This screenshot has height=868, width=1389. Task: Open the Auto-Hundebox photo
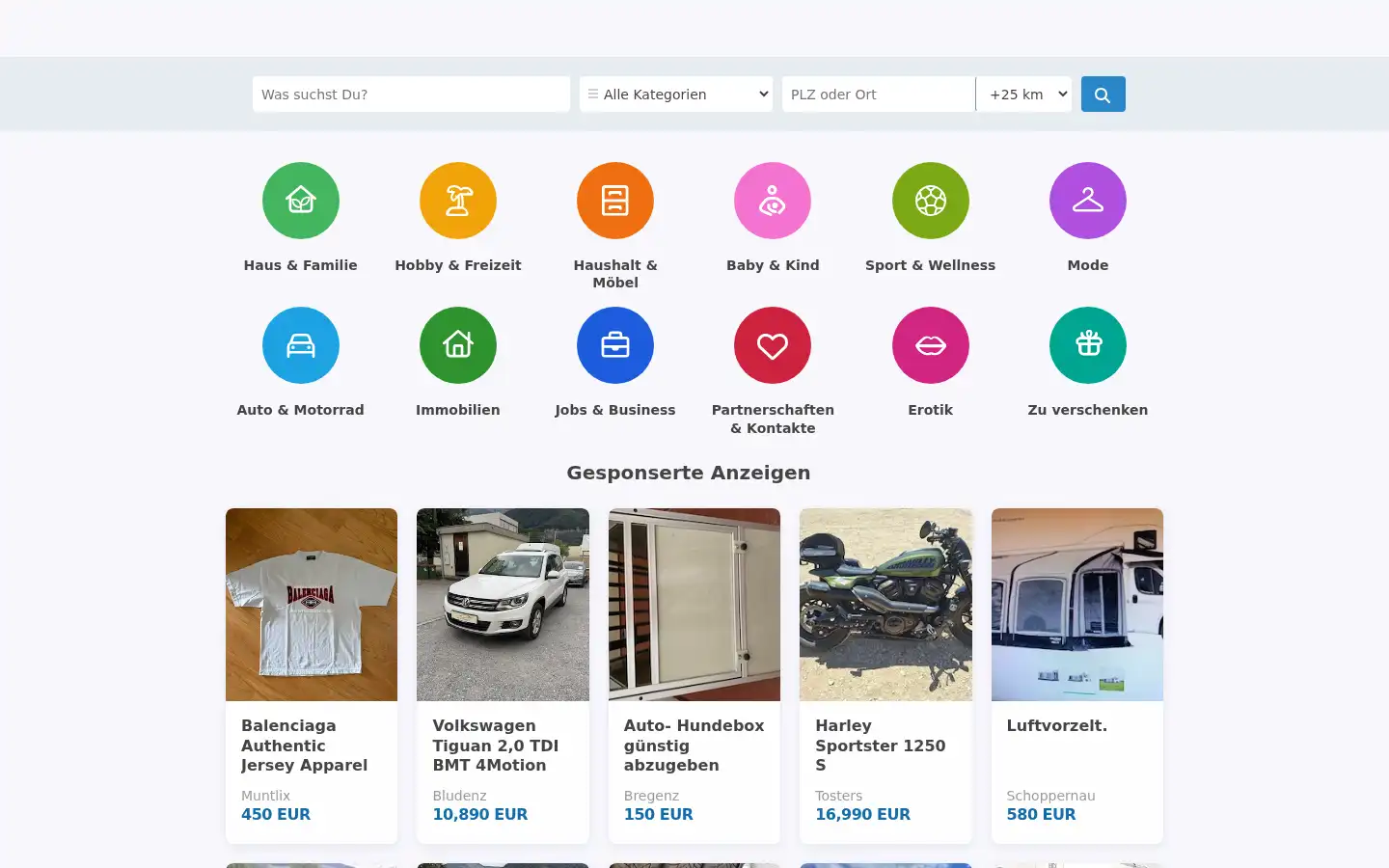click(694, 605)
